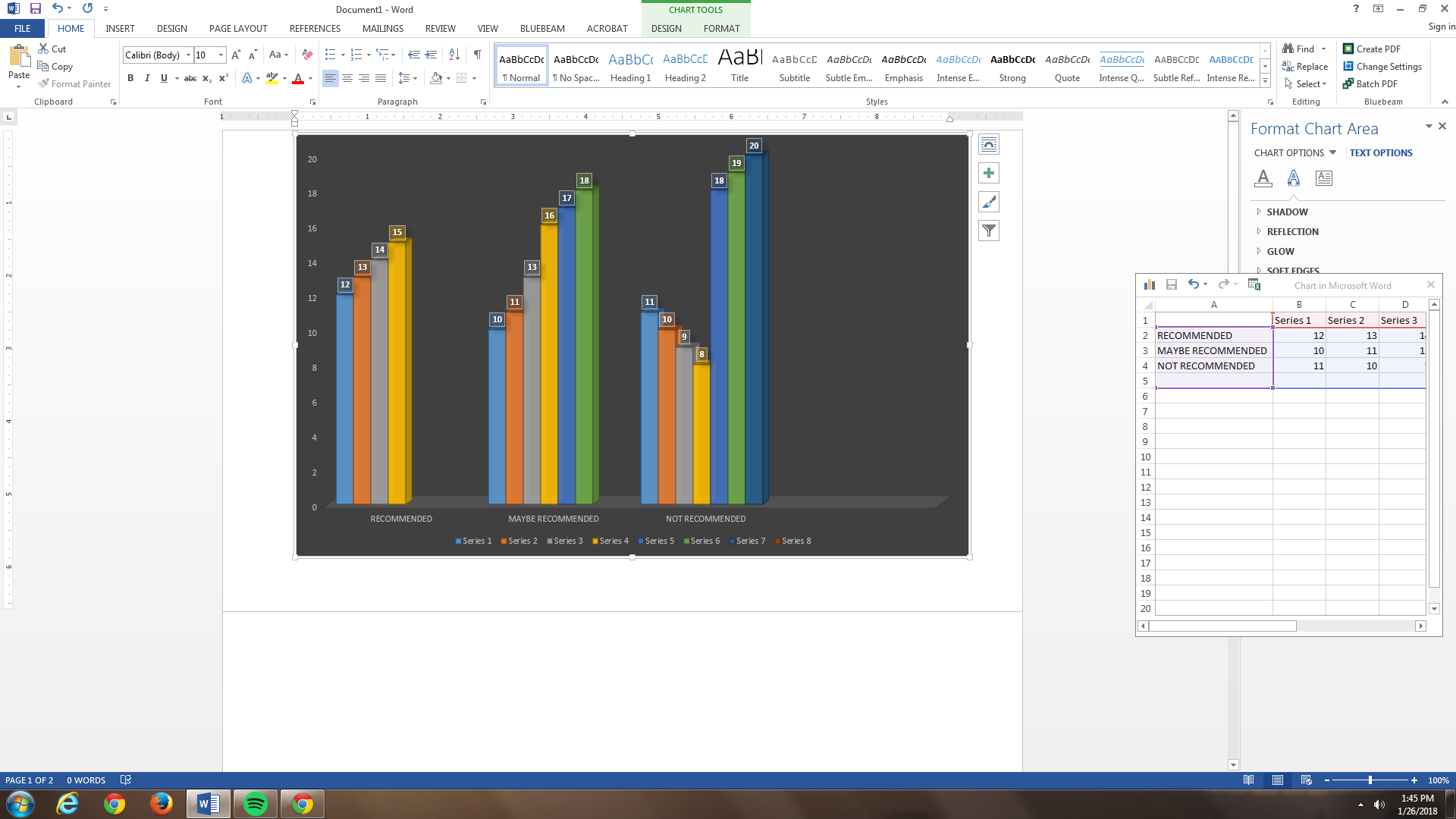1456x819 pixels.
Task: Select the Textbox icon in Format pane
Action: click(1323, 178)
